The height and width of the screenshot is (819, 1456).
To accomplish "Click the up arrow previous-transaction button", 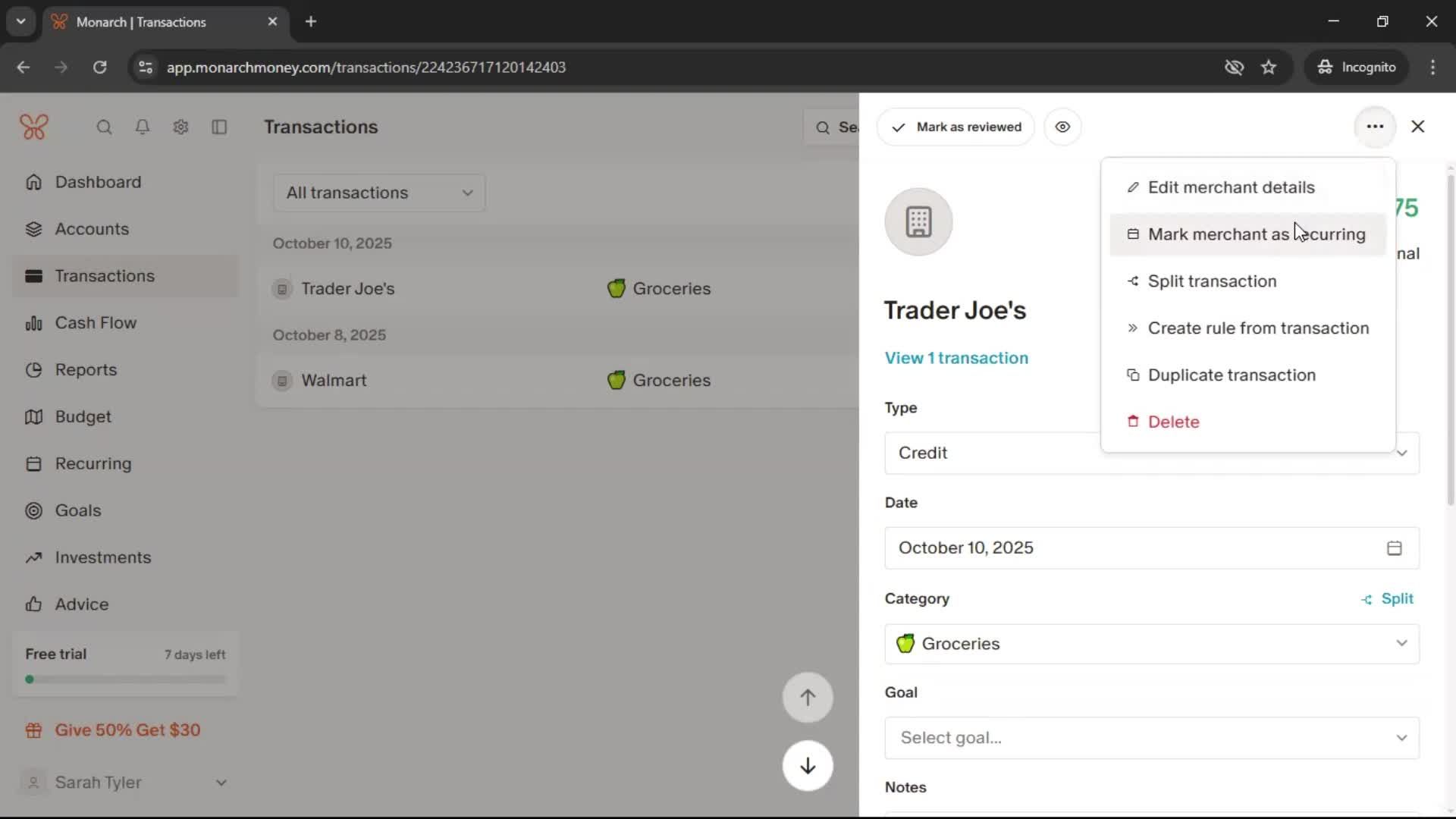I will click(x=808, y=698).
